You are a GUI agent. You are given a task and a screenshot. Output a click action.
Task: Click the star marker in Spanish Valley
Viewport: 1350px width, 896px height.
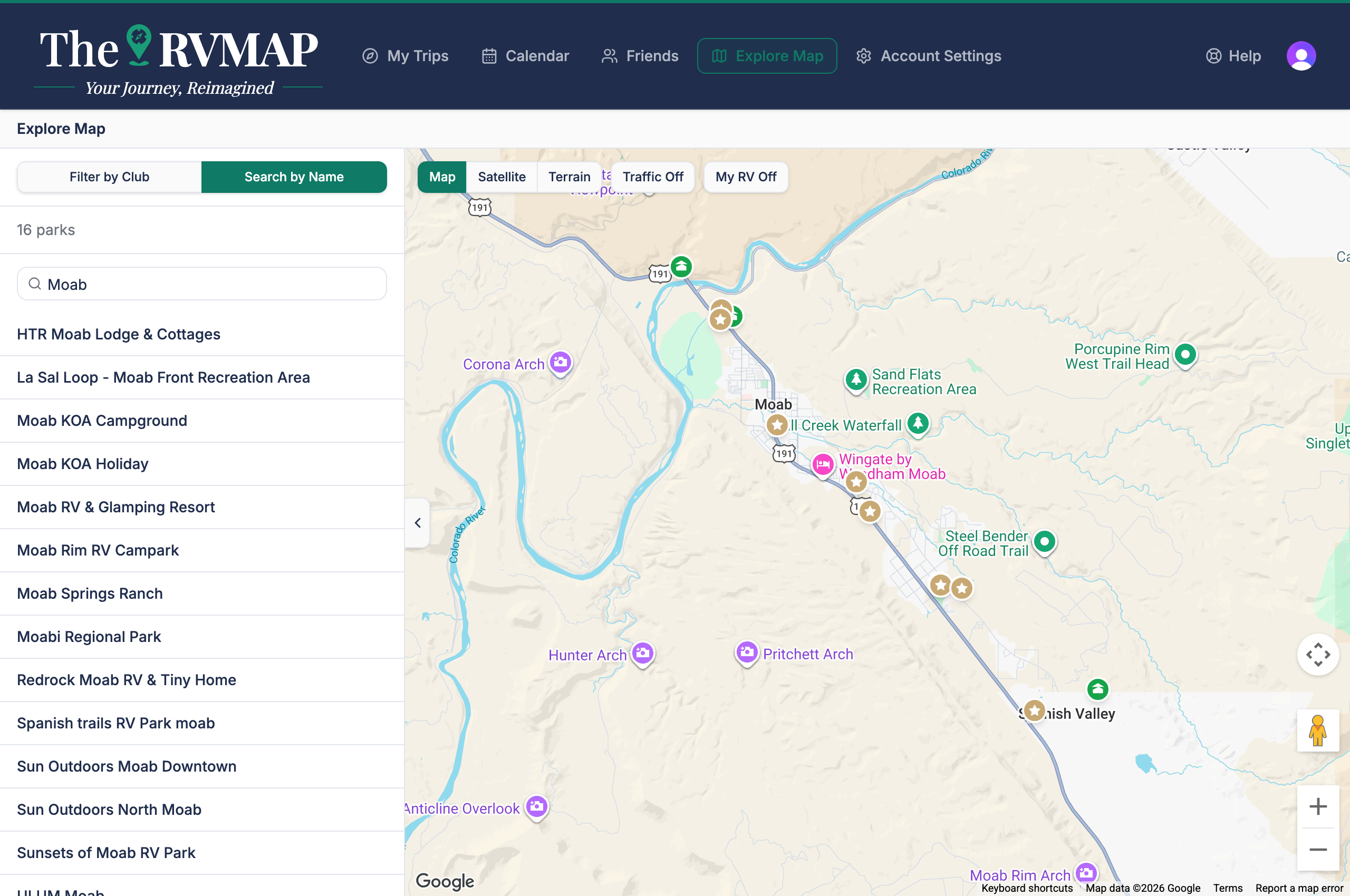click(1034, 711)
